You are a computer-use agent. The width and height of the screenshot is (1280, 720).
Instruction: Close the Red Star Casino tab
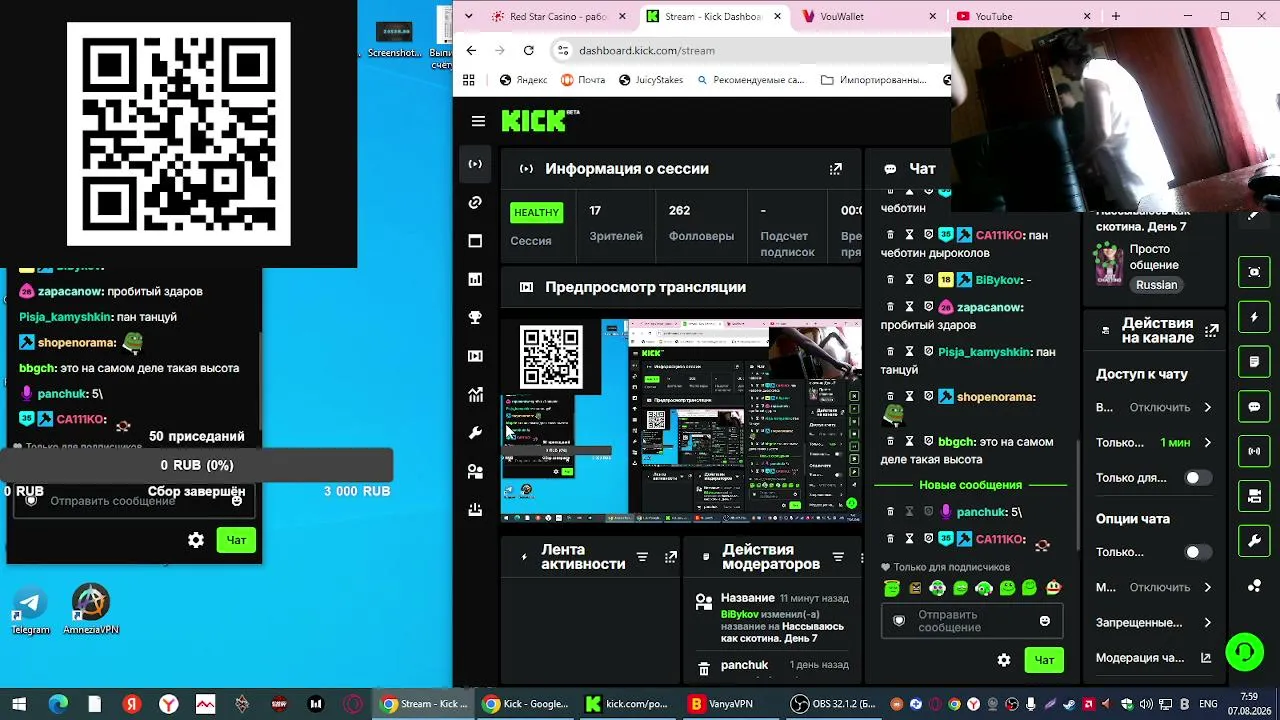[623, 16]
